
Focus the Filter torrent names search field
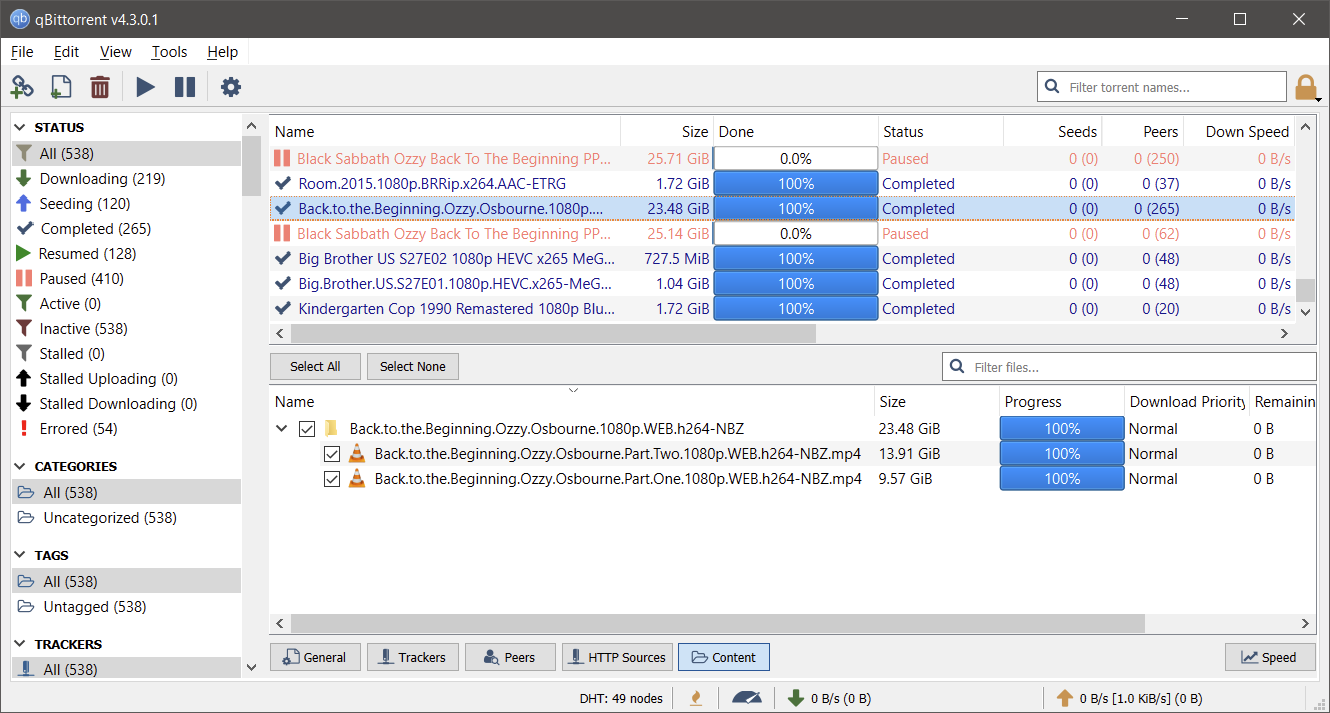click(1162, 87)
